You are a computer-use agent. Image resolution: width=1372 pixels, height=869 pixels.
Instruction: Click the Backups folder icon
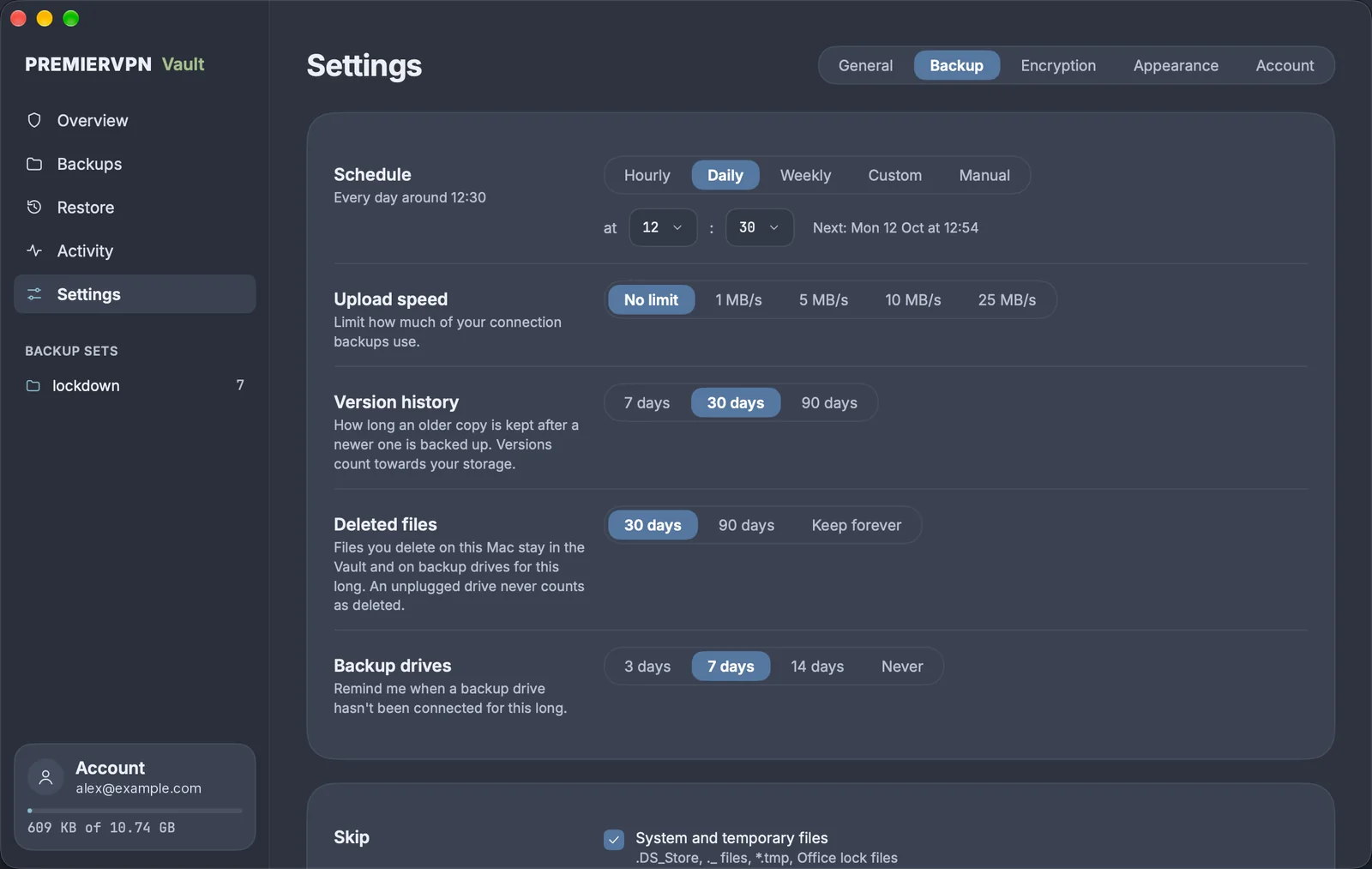point(34,164)
